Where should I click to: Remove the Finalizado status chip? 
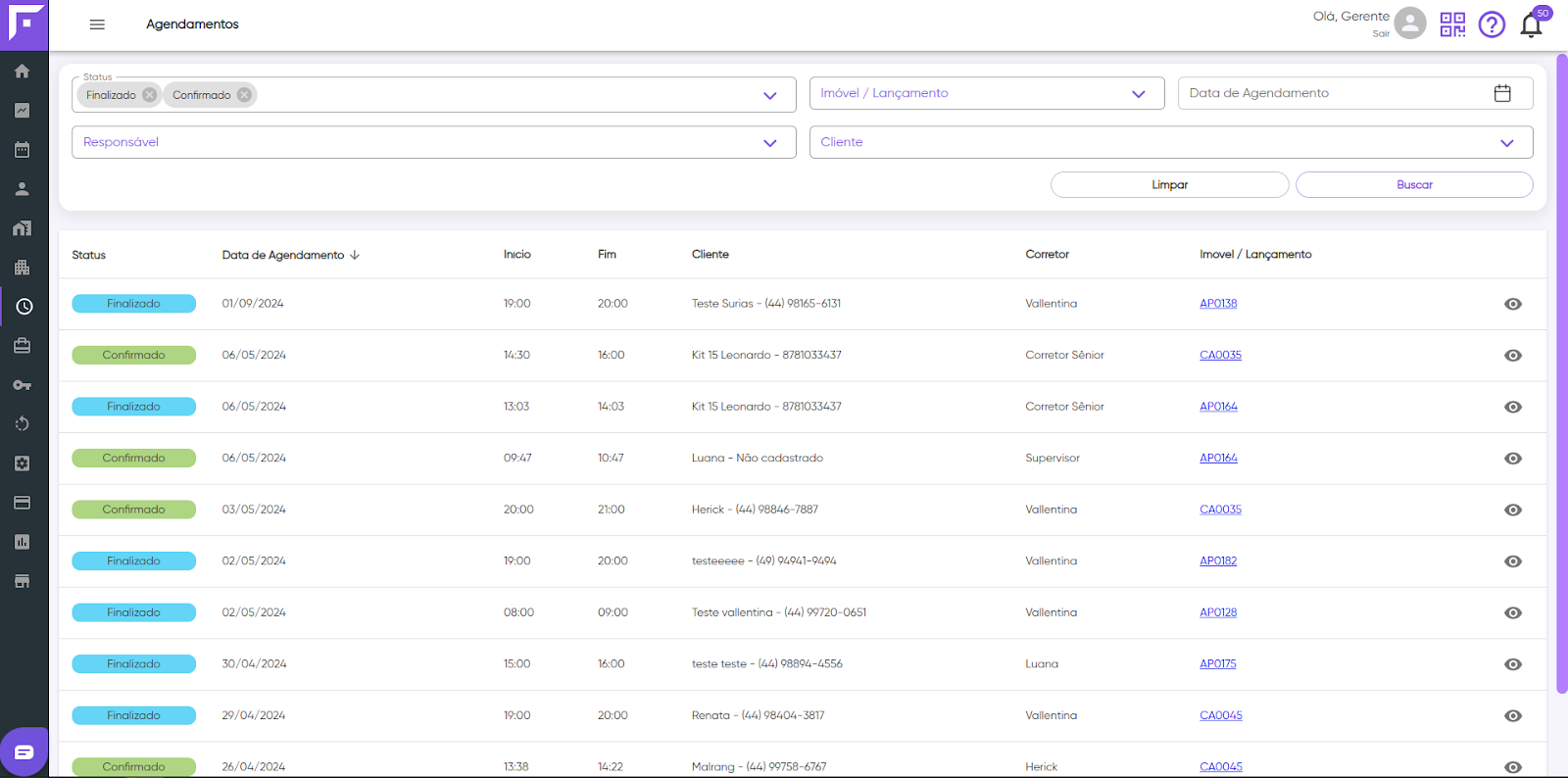coord(149,95)
